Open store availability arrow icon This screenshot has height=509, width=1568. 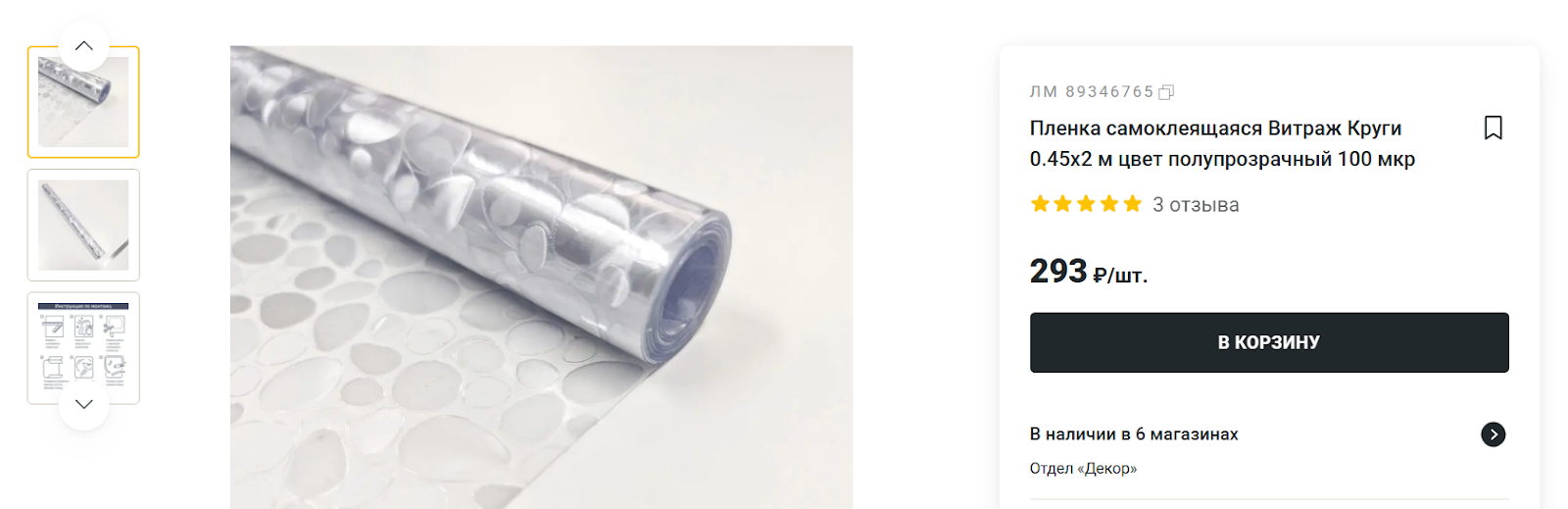[1493, 434]
